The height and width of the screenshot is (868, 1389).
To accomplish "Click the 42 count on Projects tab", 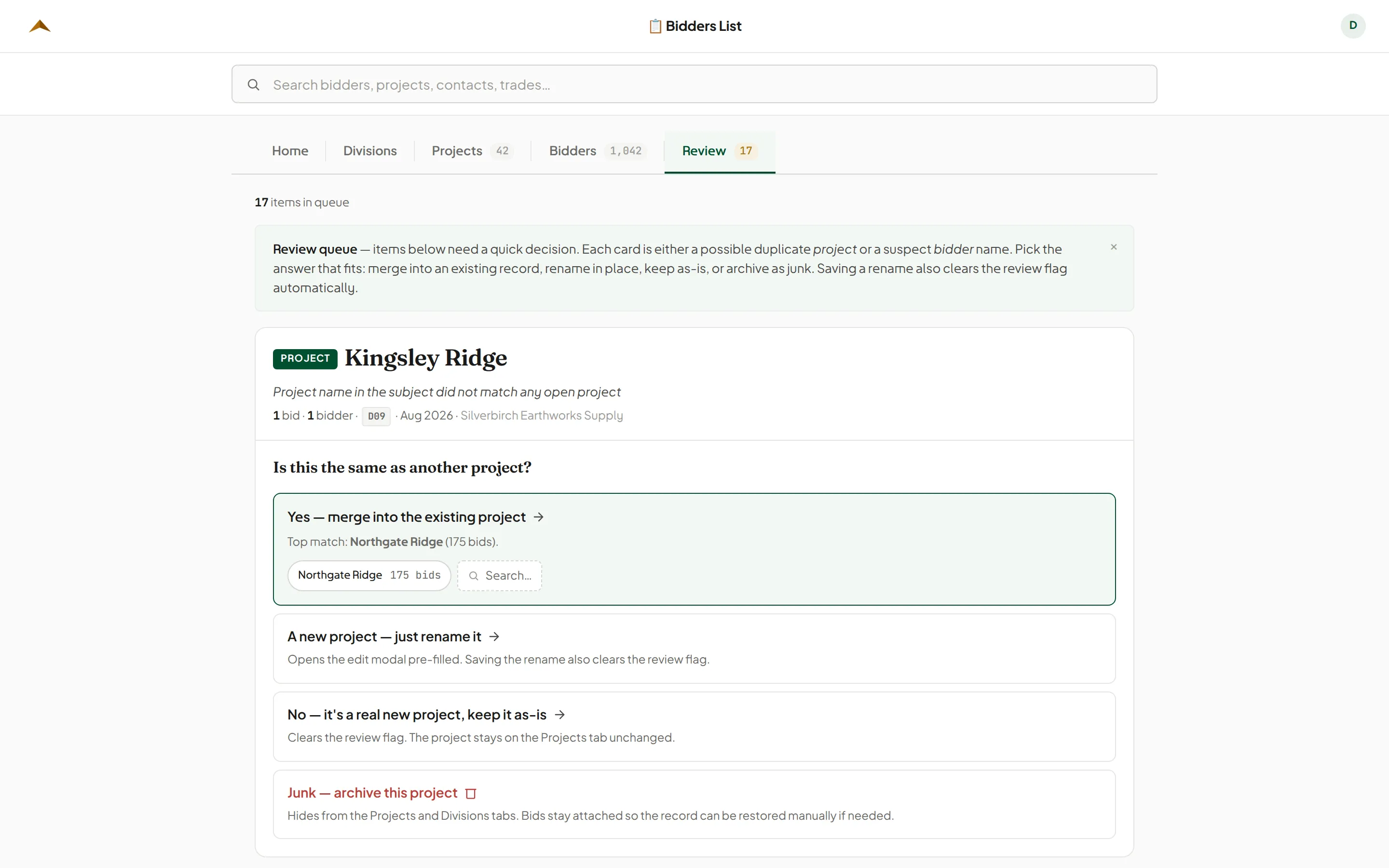I will pyautogui.click(x=502, y=151).
